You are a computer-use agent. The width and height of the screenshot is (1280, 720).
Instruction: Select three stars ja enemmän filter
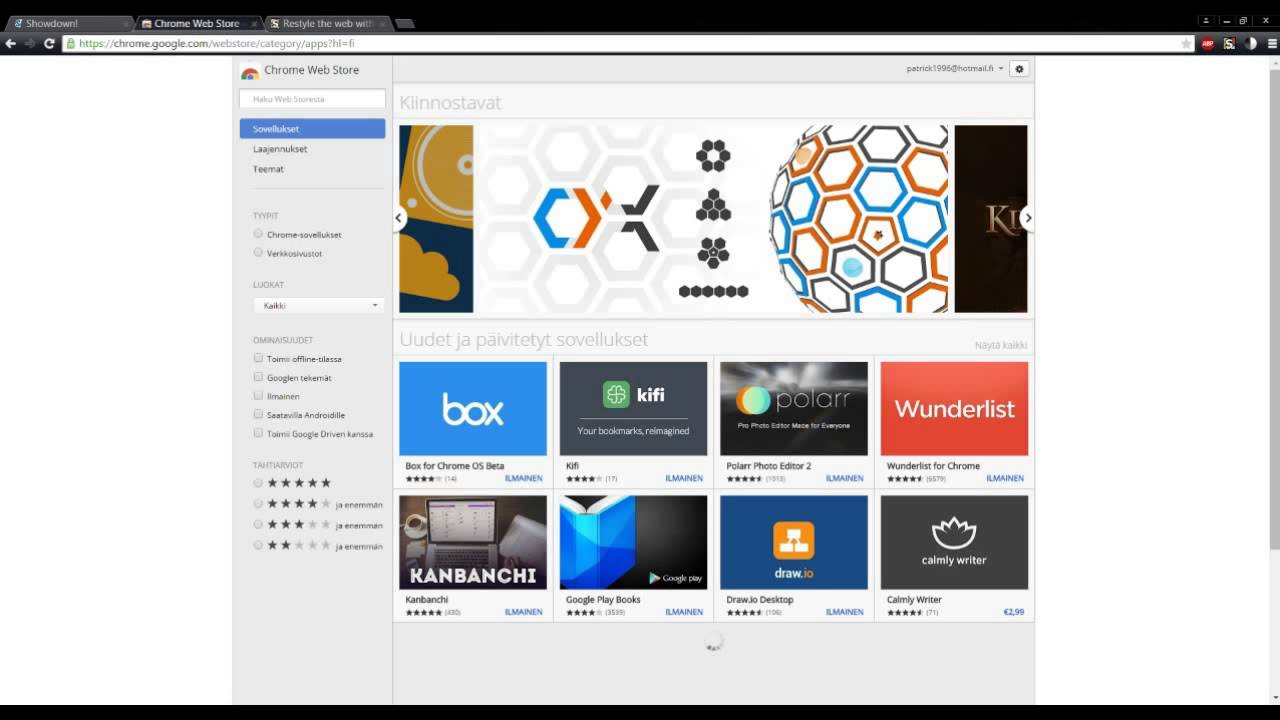coord(258,525)
